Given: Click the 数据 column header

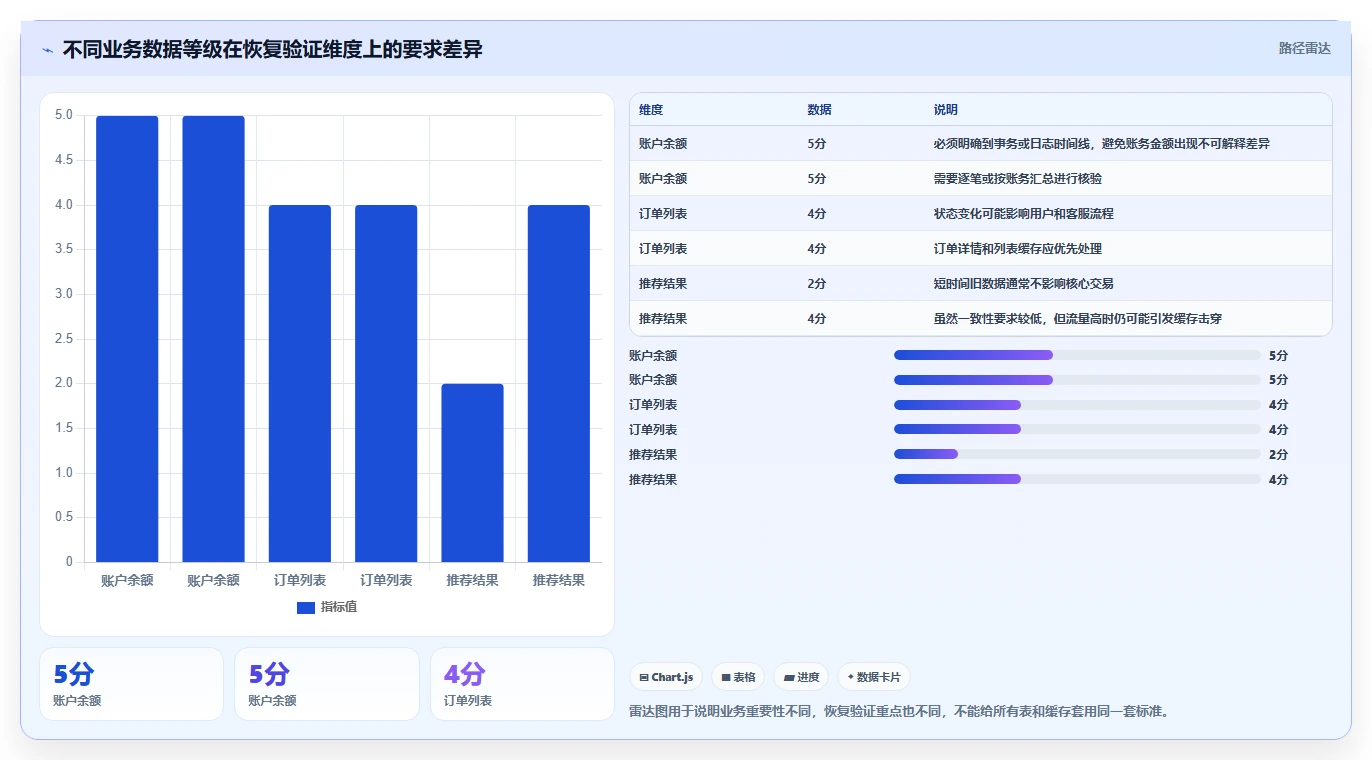Looking at the screenshot, I should [819, 110].
